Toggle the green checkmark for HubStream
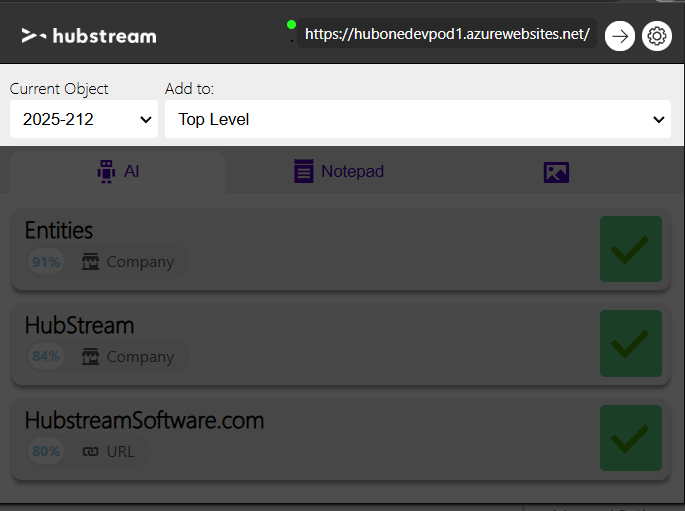Screen dimensions: 685x511 coord(630,343)
